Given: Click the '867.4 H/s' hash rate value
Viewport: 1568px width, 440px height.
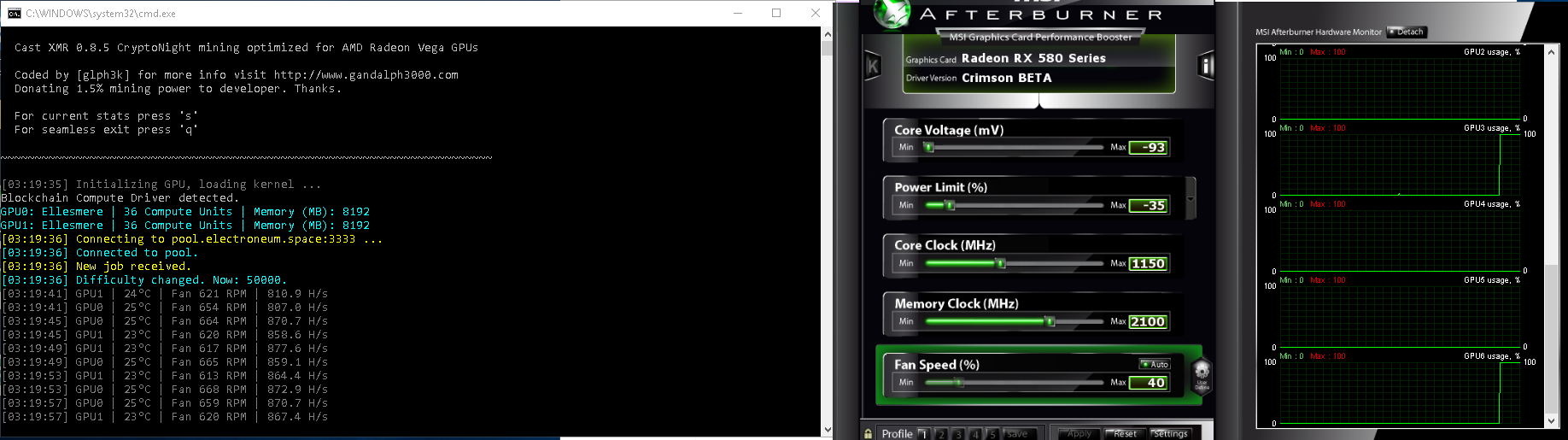Looking at the screenshot, I should tap(297, 417).
